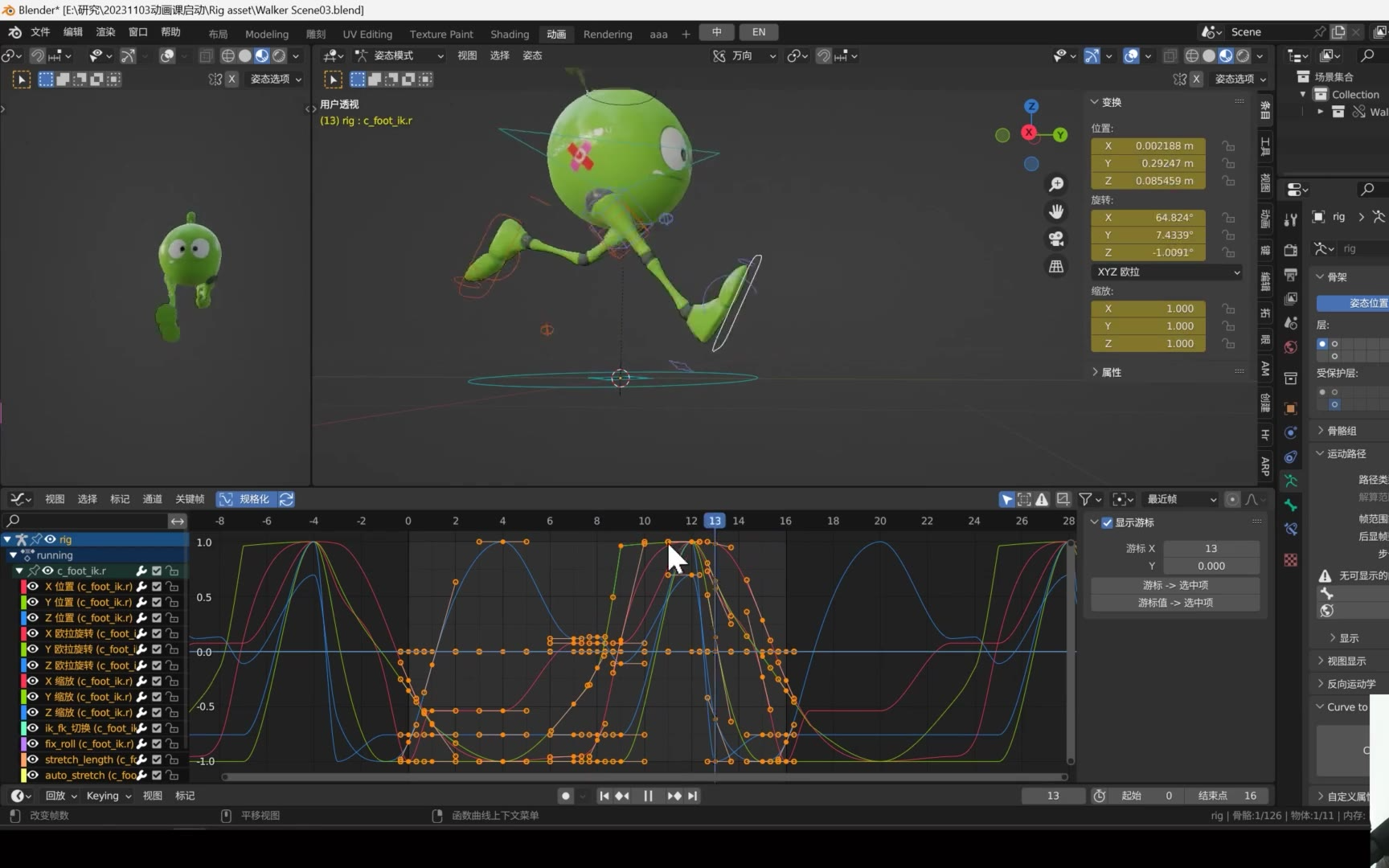Click the blue Z axis gizmo ball
1389x868 pixels.
point(1031,106)
